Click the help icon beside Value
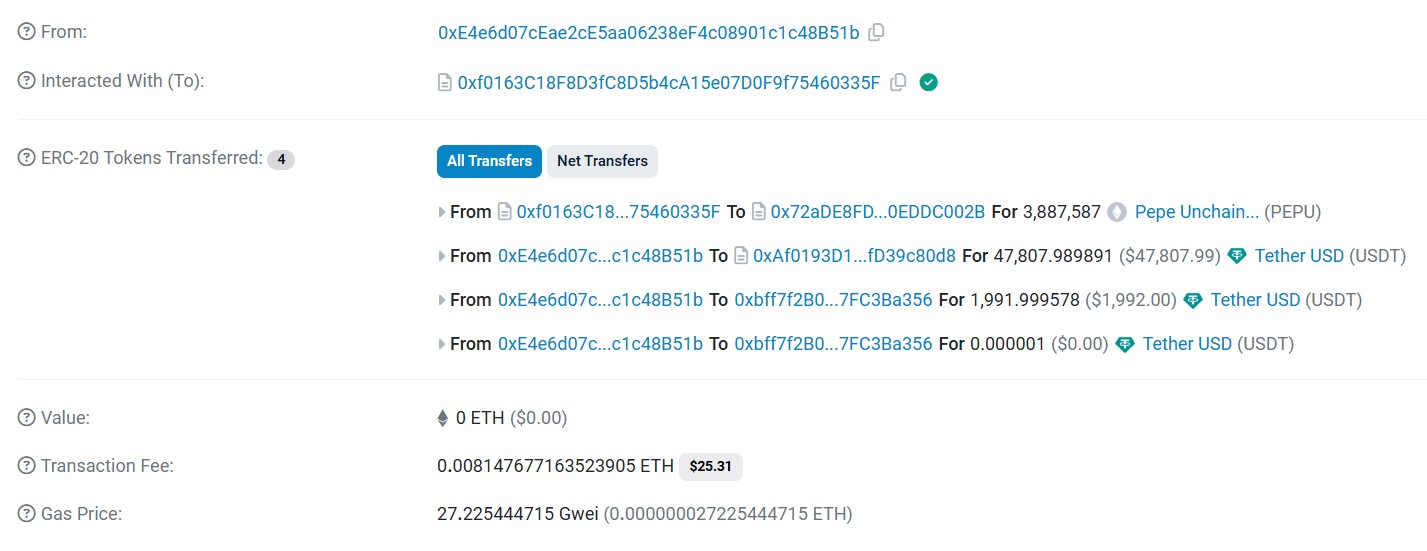1427x551 pixels. [27, 418]
